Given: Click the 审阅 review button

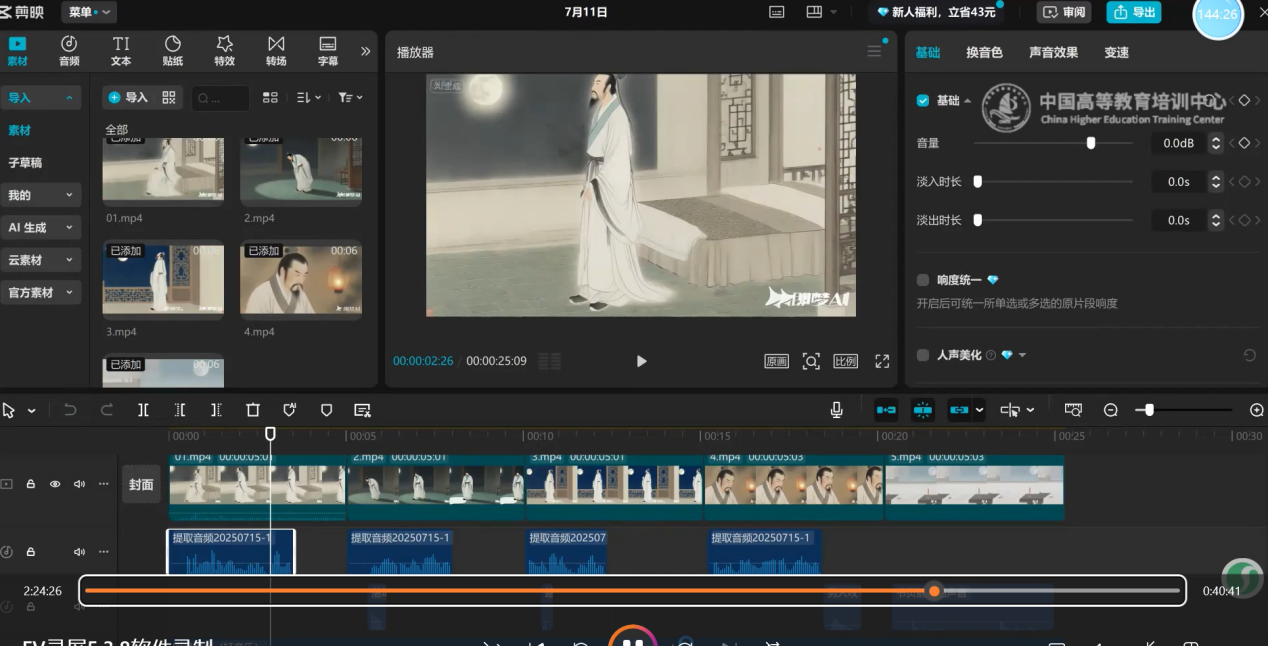Looking at the screenshot, I should point(1065,12).
